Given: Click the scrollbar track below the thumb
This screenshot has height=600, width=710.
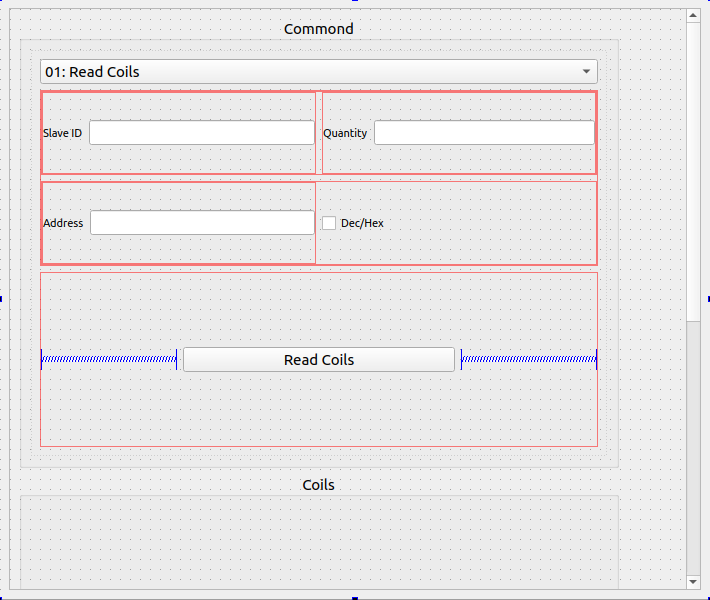Looking at the screenshot, I should (x=693, y=450).
